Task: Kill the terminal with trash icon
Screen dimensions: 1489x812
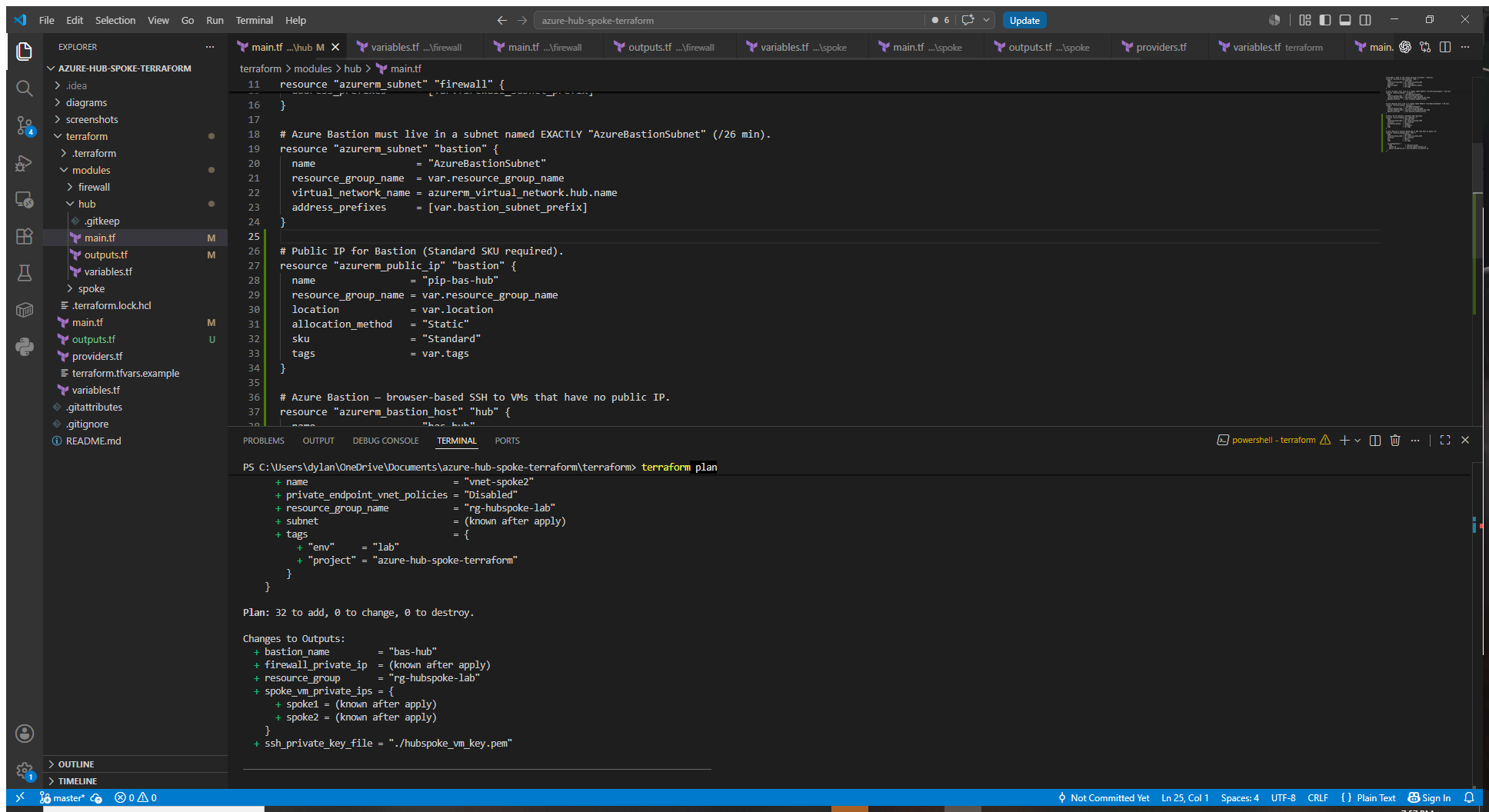Action: [1395, 441]
